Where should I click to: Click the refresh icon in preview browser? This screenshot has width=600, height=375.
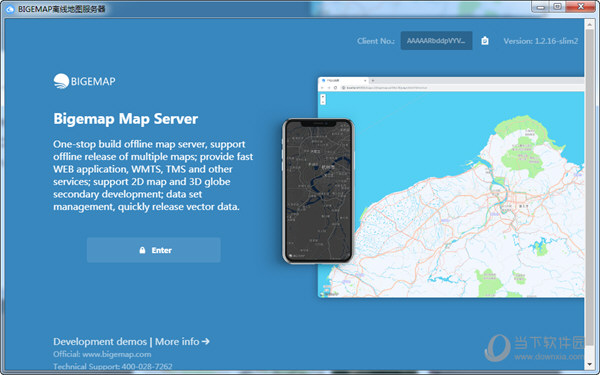[335, 88]
